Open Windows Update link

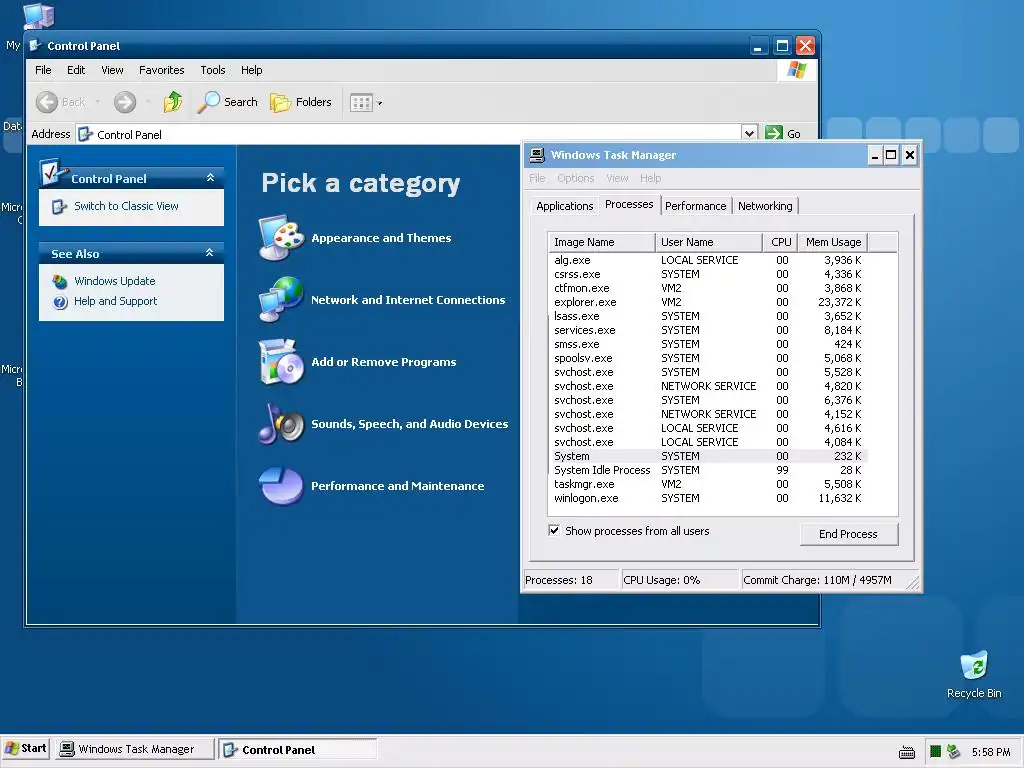pyautogui.click(x=114, y=281)
